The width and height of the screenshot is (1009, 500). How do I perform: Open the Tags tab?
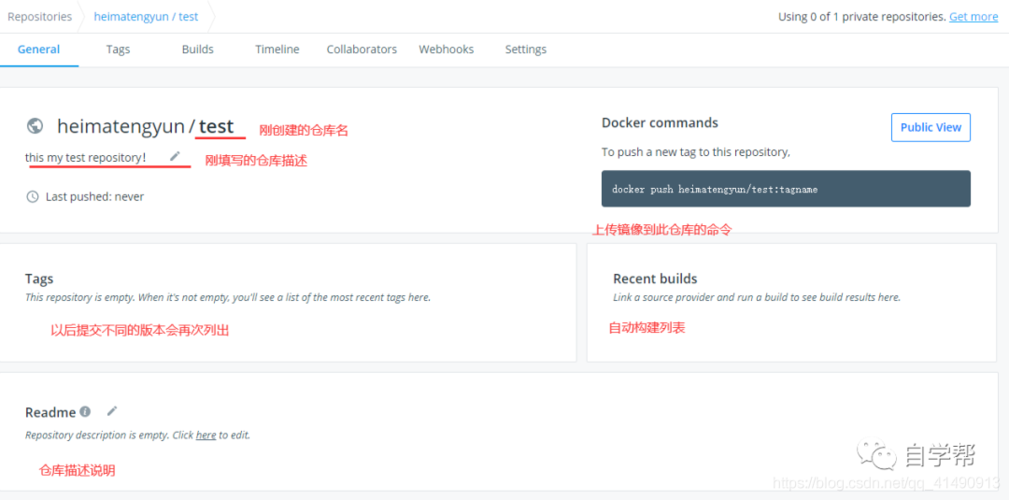[118, 49]
